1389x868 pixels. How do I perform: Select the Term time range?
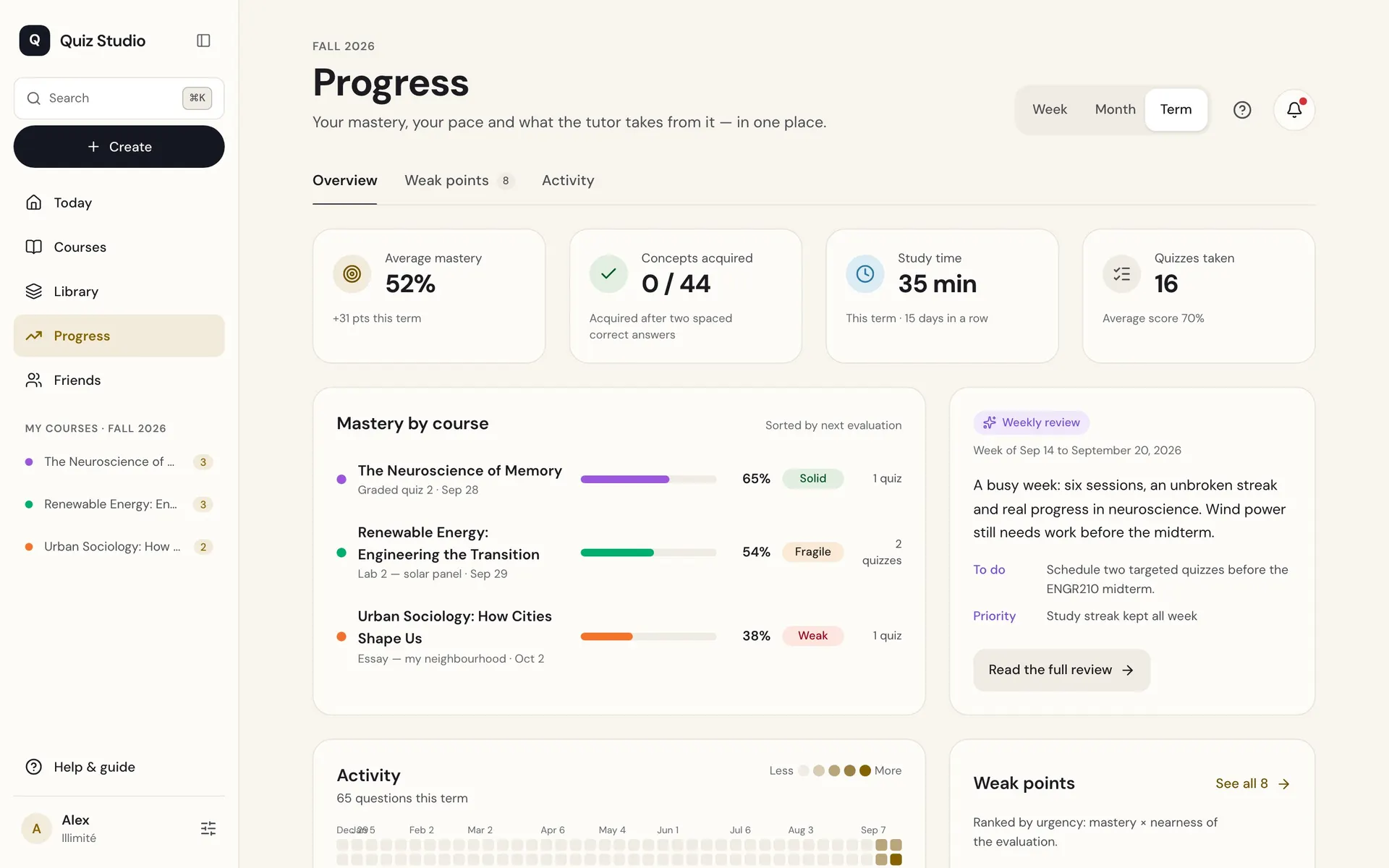point(1176,109)
